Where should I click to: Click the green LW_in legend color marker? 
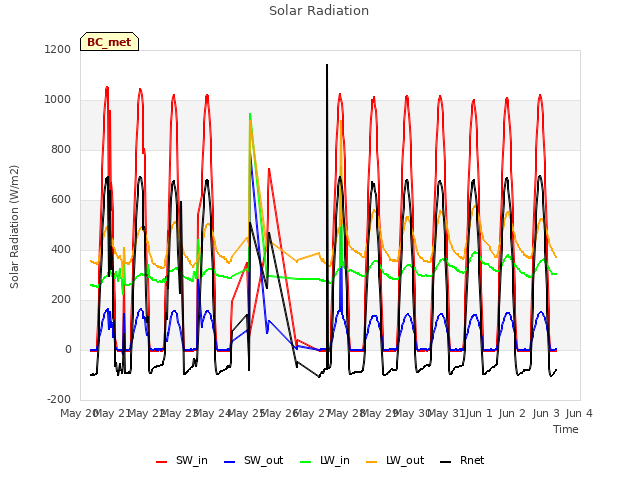(306, 462)
